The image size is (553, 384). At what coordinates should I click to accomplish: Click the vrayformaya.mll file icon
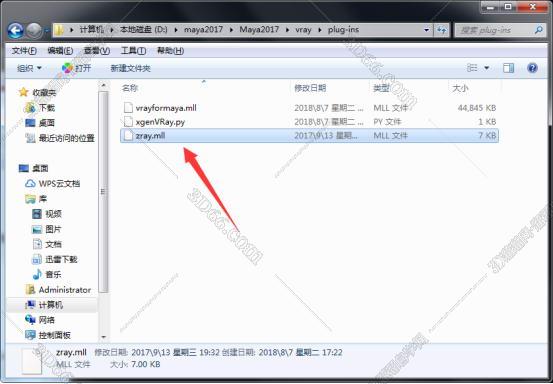click(x=128, y=108)
